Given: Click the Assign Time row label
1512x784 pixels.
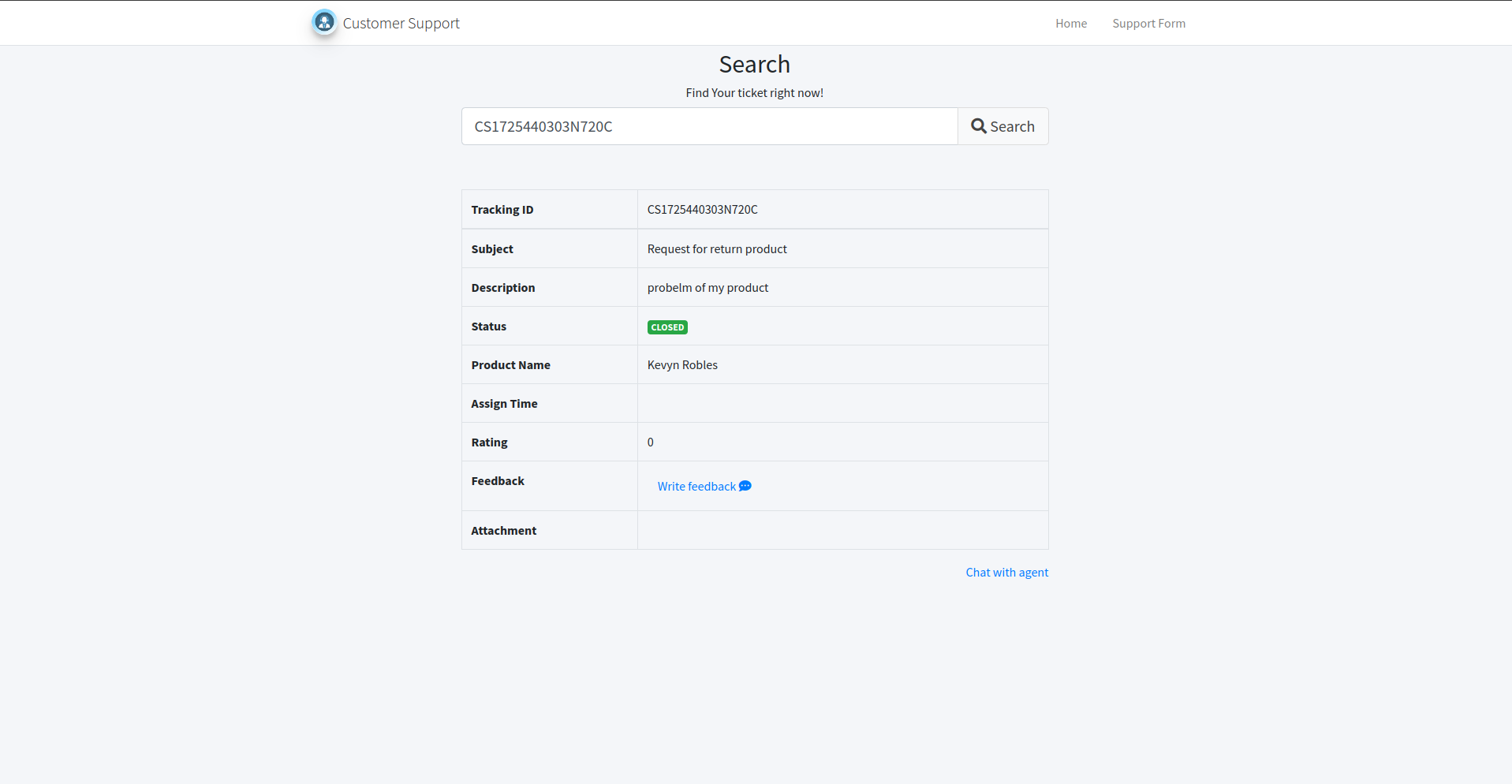Looking at the screenshot, I should pos(504,404).
